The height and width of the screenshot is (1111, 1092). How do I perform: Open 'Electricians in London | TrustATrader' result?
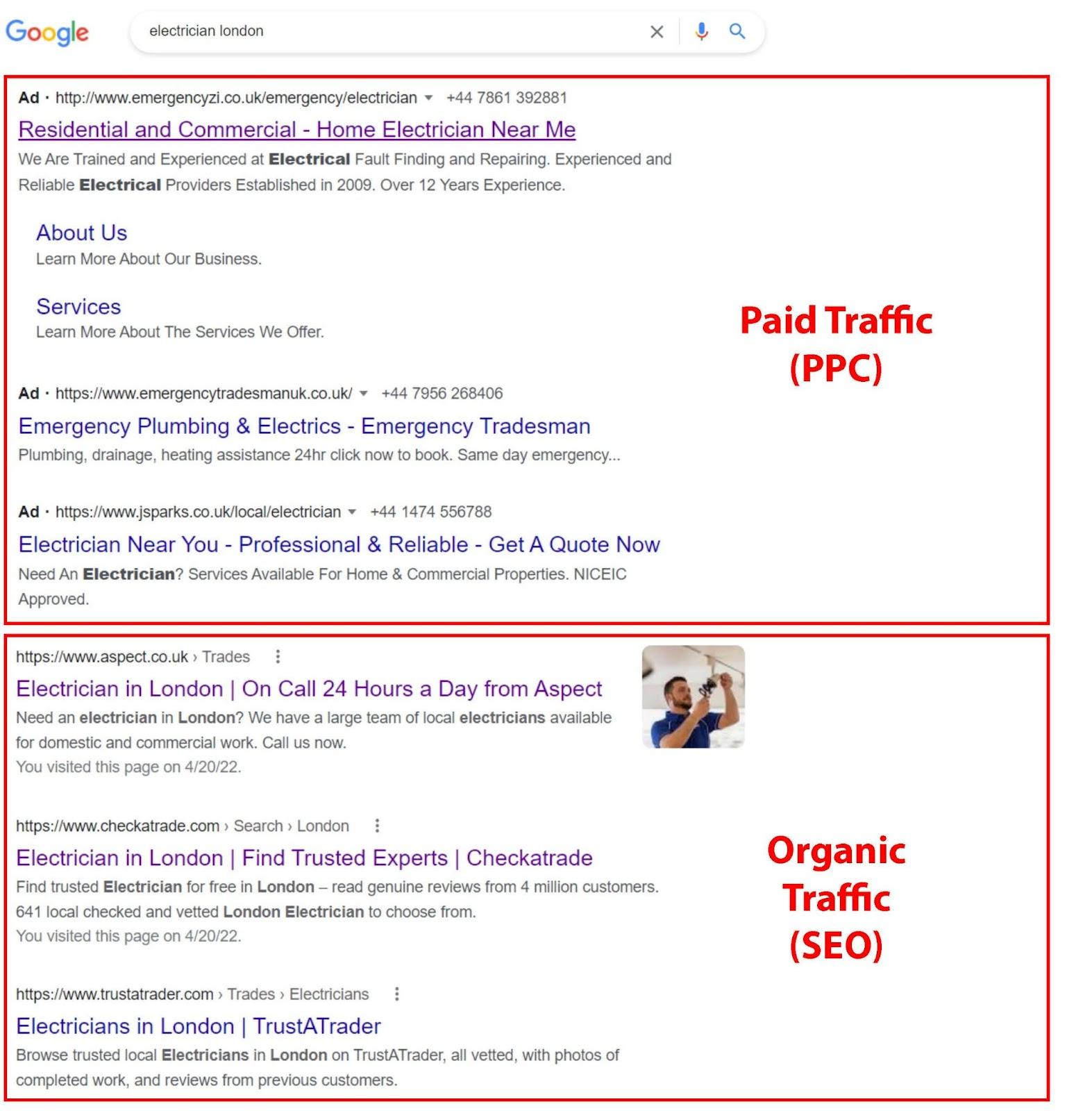point(199,1026)
